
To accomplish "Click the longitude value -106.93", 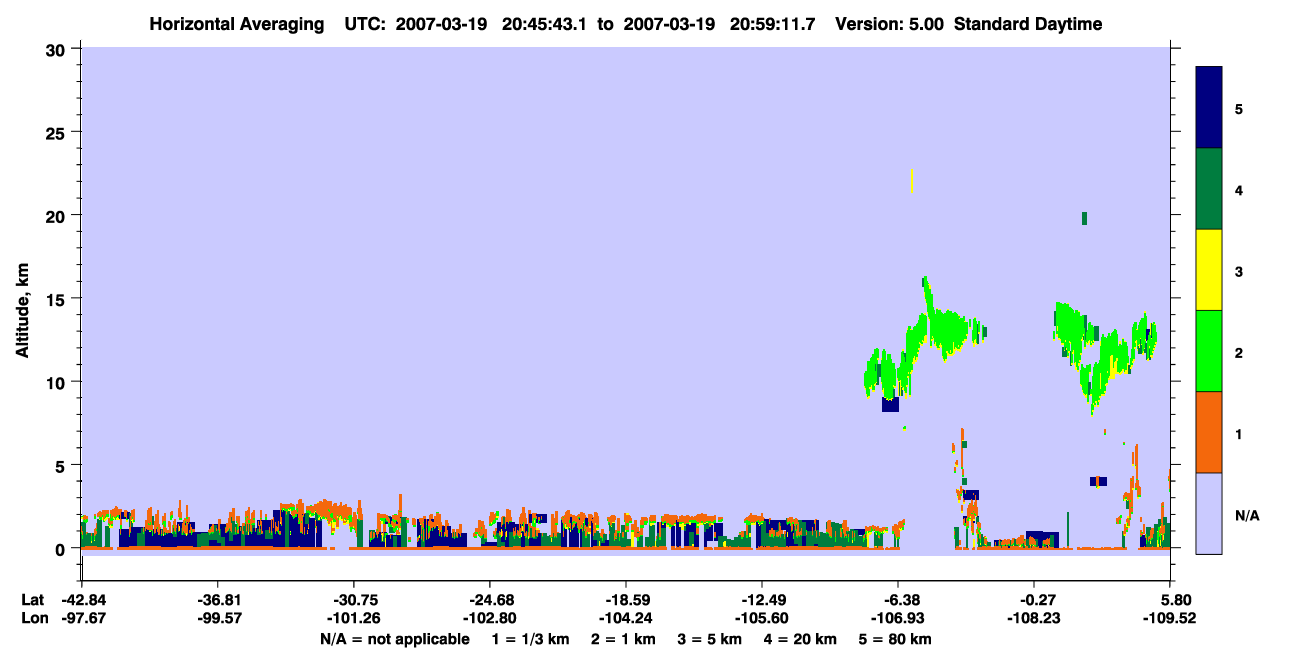I will point(898,618).
